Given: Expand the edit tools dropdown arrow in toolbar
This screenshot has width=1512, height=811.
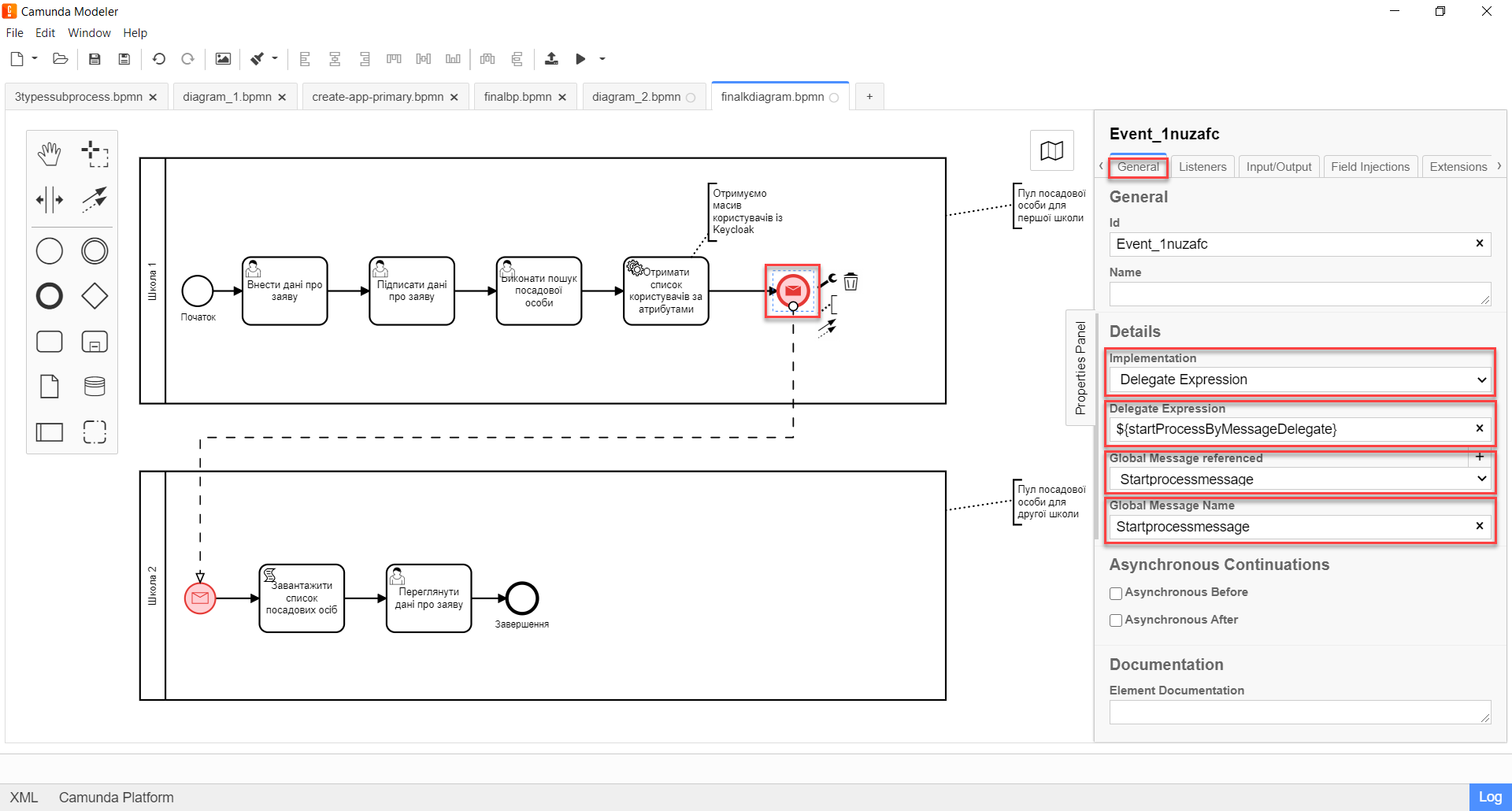Looking at the screenshot, I should [275, 58].
